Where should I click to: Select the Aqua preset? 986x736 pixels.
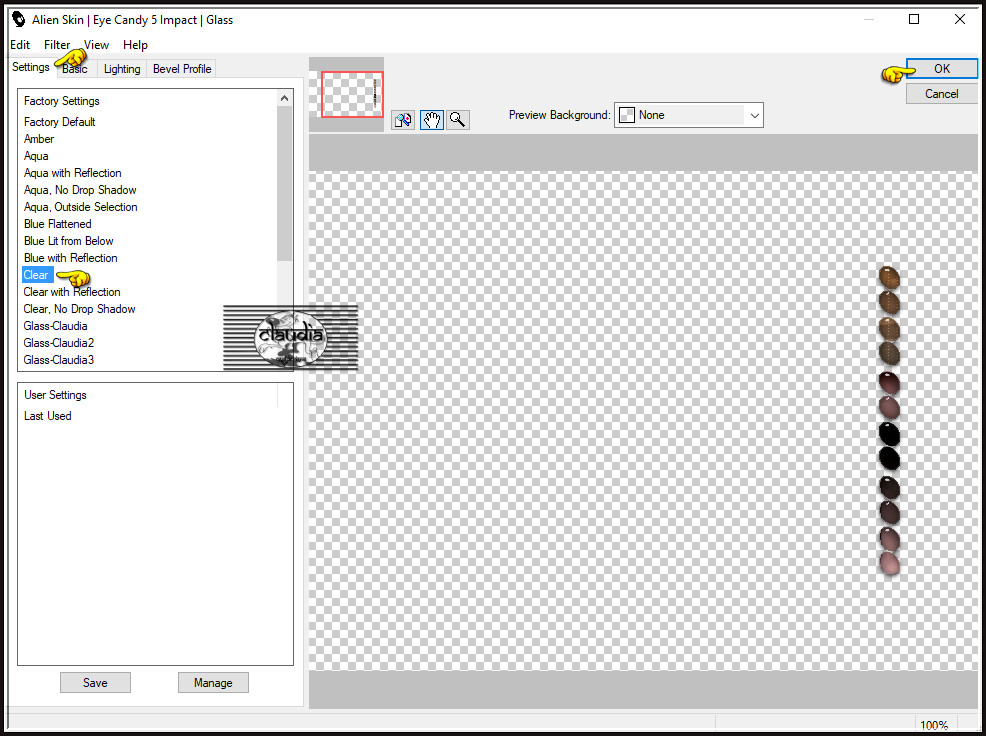click(x=36, y=156)
